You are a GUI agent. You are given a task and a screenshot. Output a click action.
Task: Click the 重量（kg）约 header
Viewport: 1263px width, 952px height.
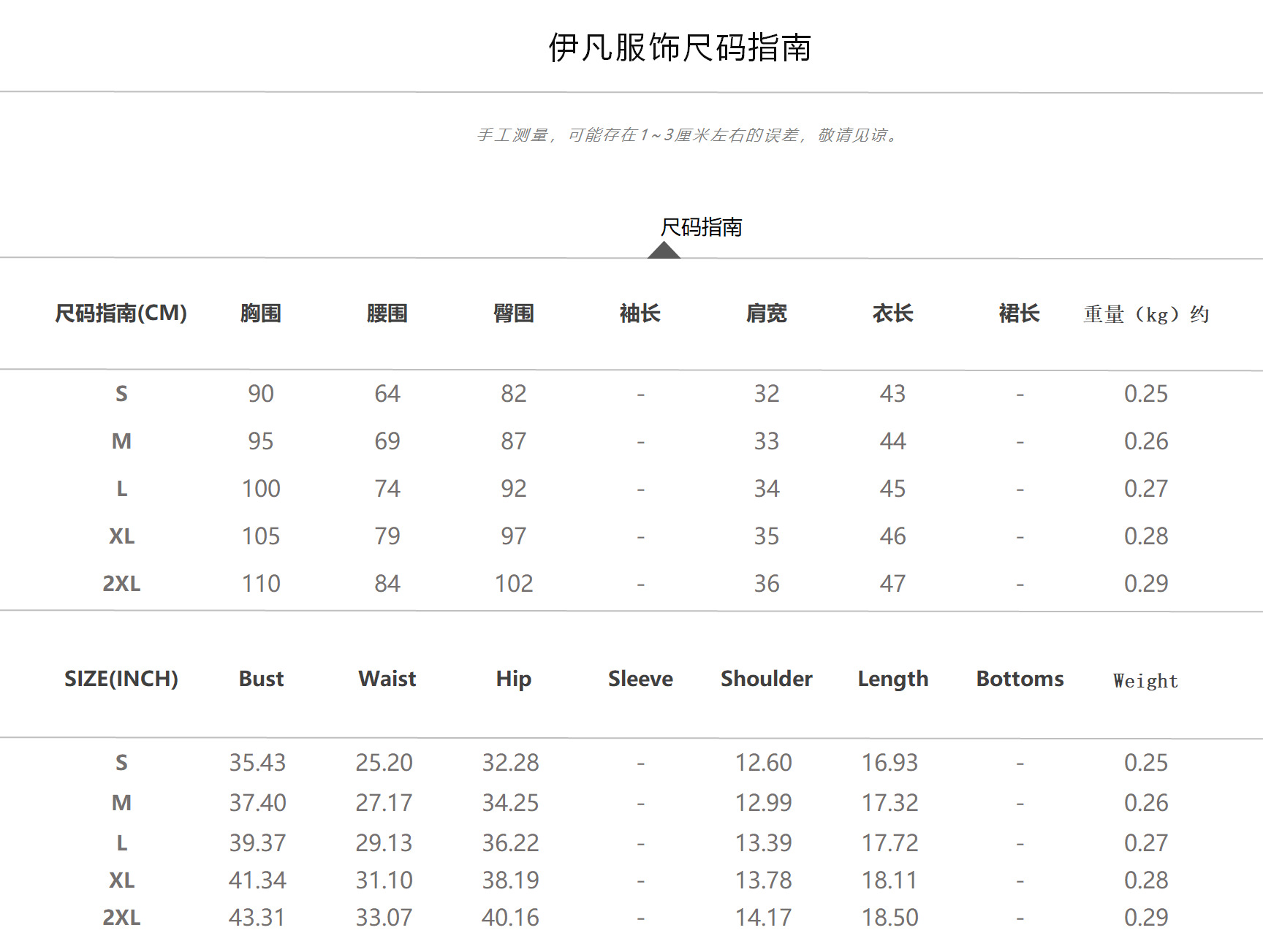(1146, 315)
